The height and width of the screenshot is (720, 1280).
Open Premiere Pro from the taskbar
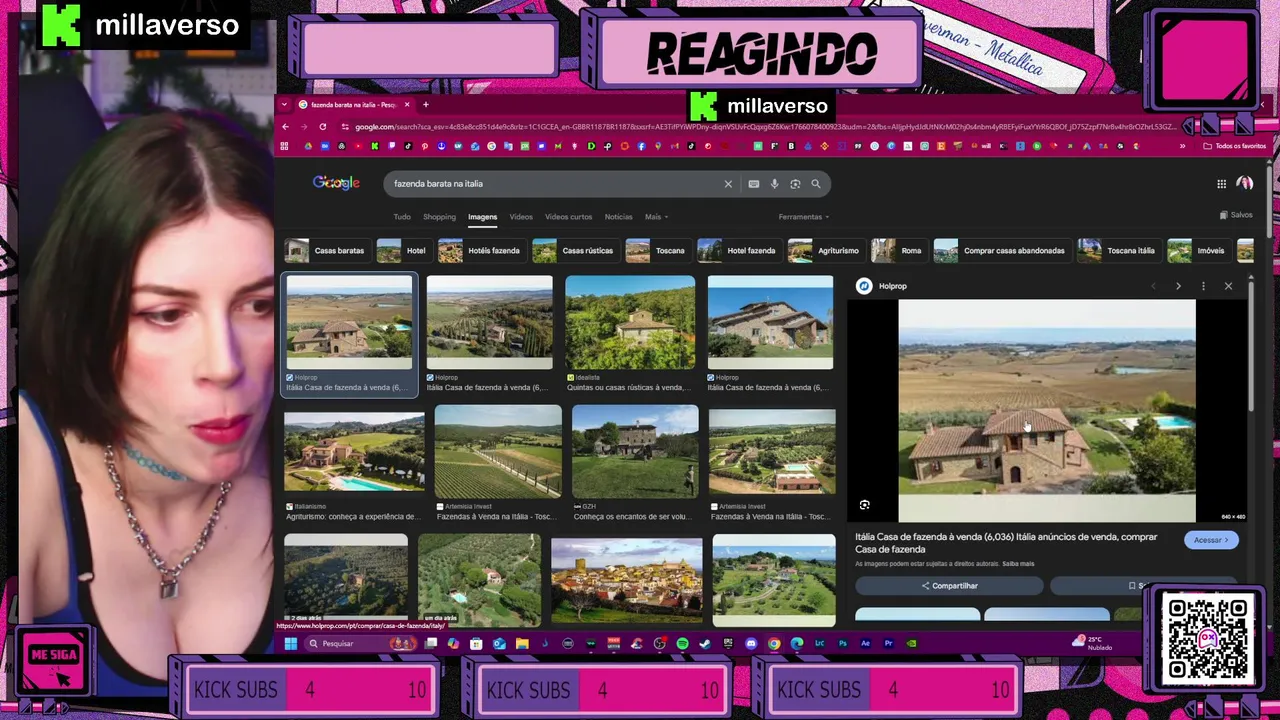click(888, 644)
